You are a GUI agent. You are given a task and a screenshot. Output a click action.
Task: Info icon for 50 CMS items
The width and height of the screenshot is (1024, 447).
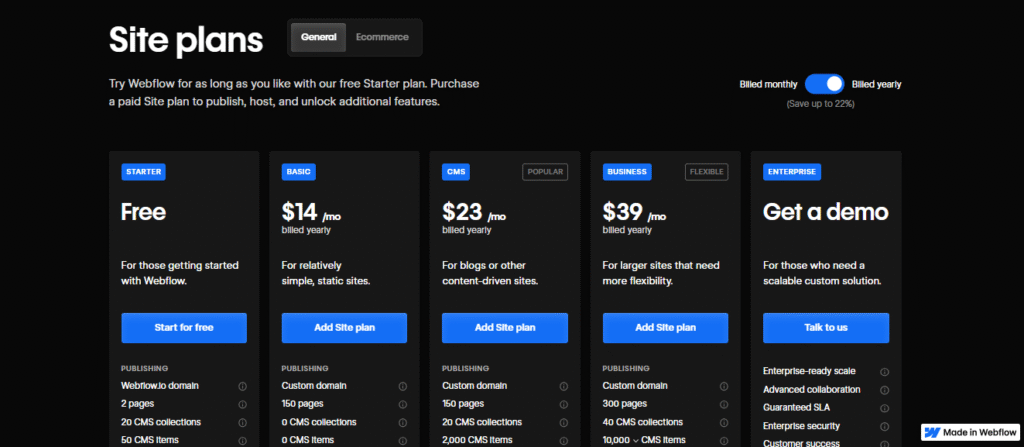[242, 441]
